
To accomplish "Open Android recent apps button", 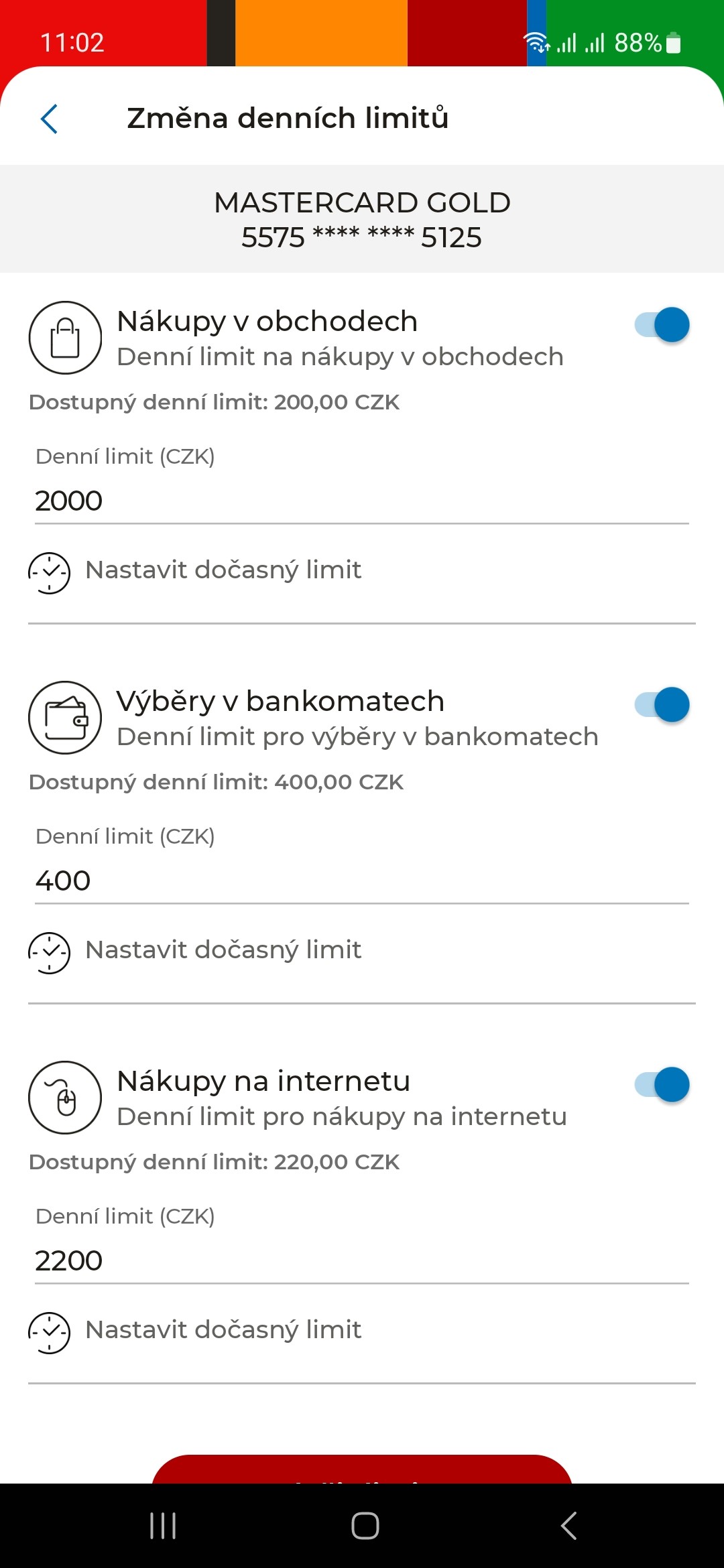I will [163, 1526].
